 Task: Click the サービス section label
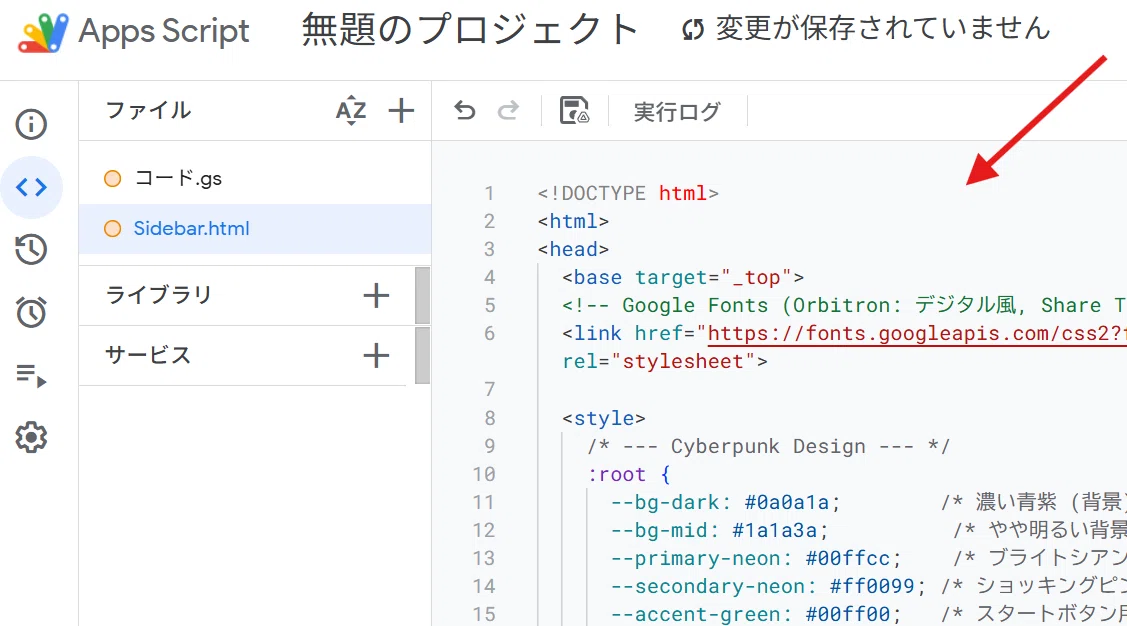(148, 355)
